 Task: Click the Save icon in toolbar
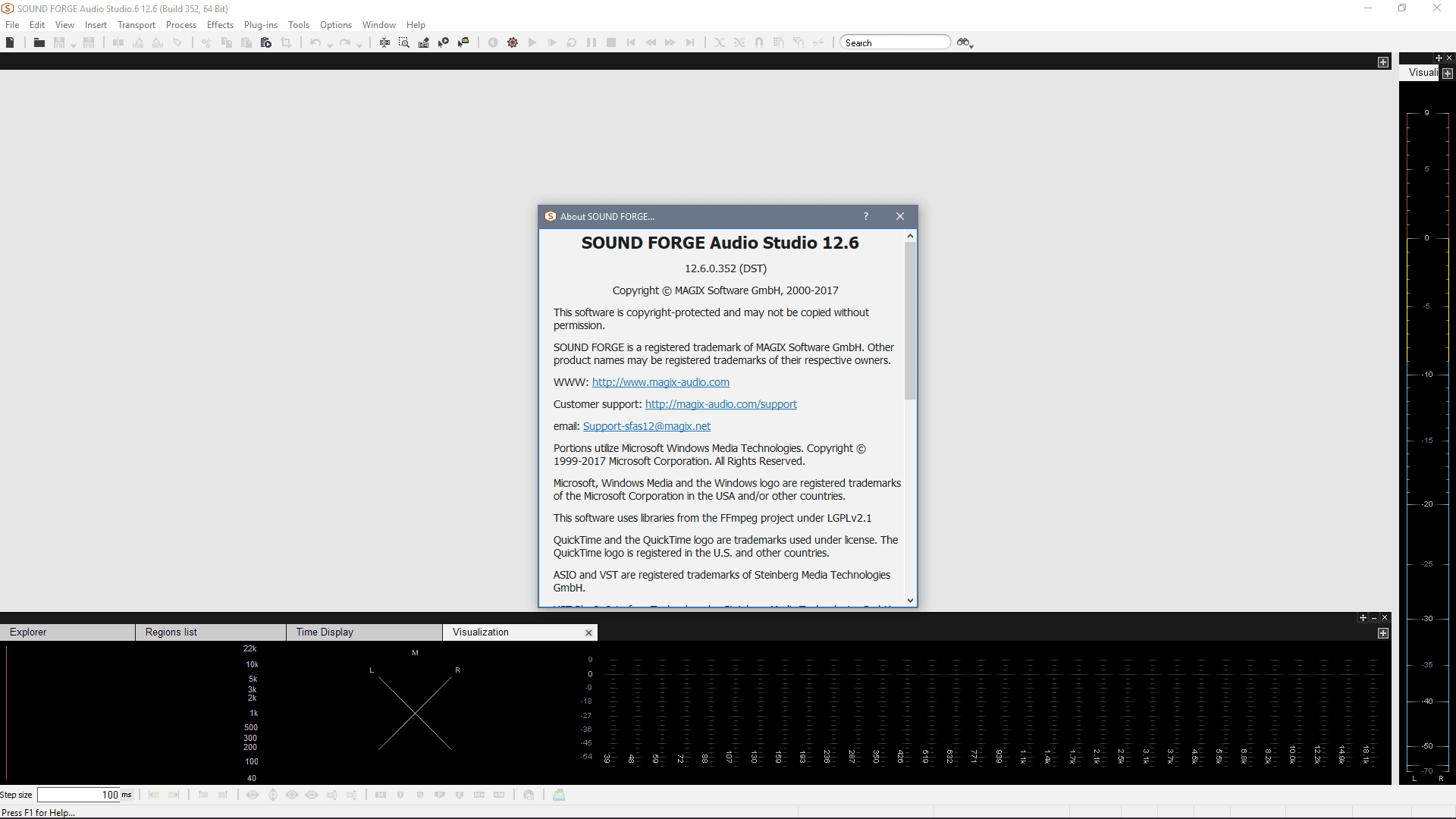59,42
